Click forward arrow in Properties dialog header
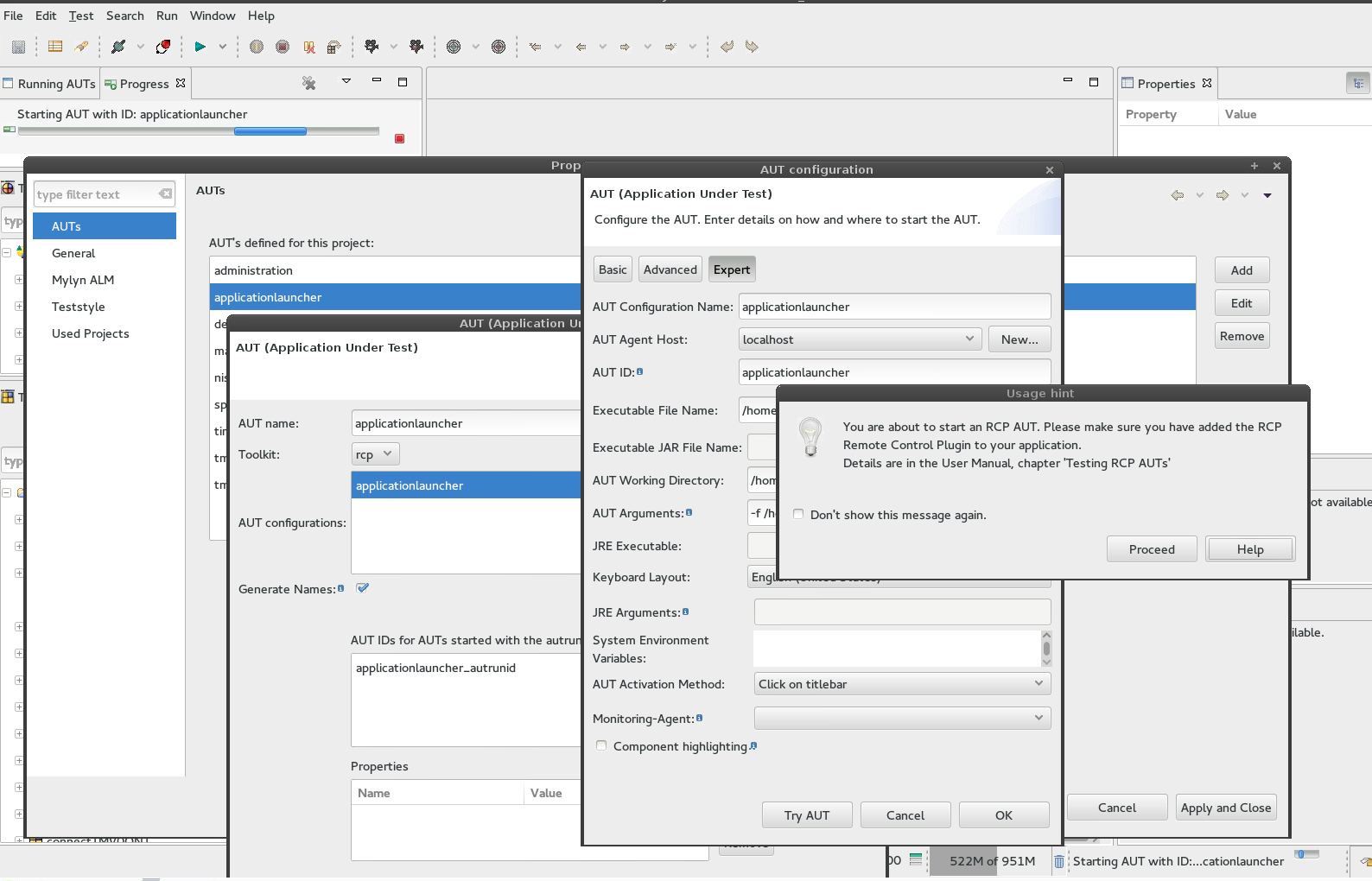The height and width of the screenshot is (881, 1372). point(1222,195)
